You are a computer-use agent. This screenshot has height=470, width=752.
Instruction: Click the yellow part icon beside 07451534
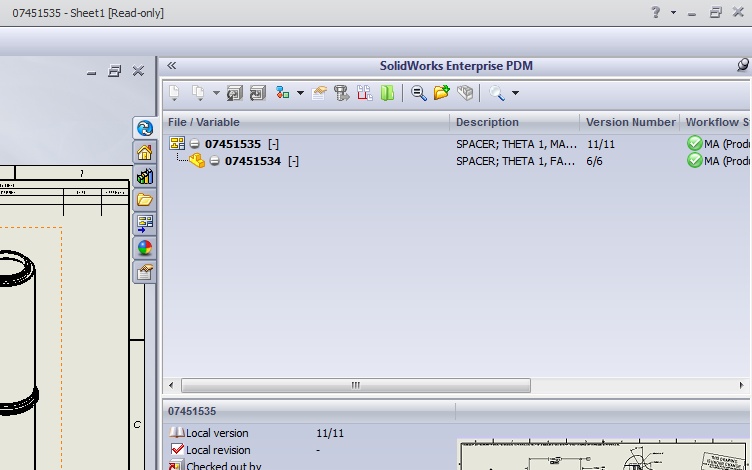[x=197, y=161]
